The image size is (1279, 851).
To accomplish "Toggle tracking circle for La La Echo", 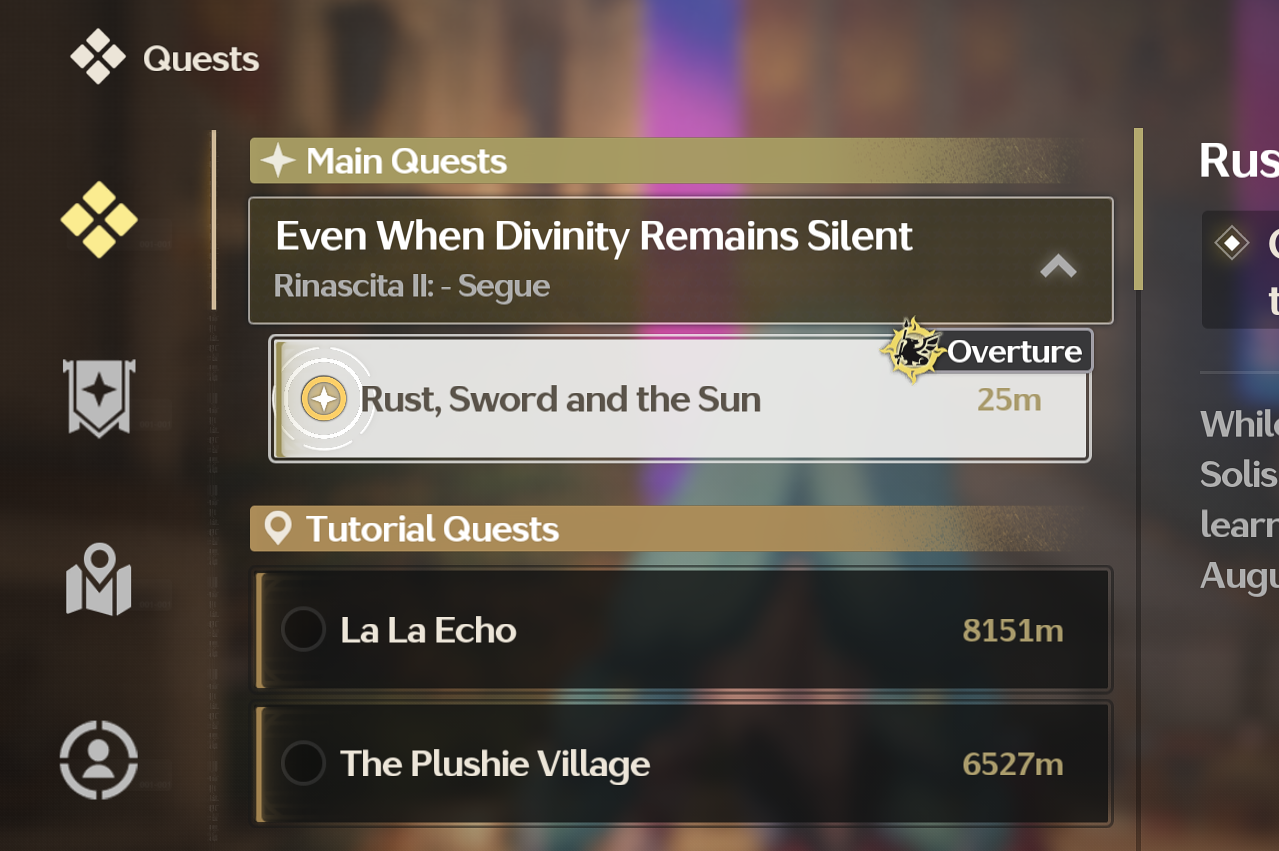I will [303, 630].
